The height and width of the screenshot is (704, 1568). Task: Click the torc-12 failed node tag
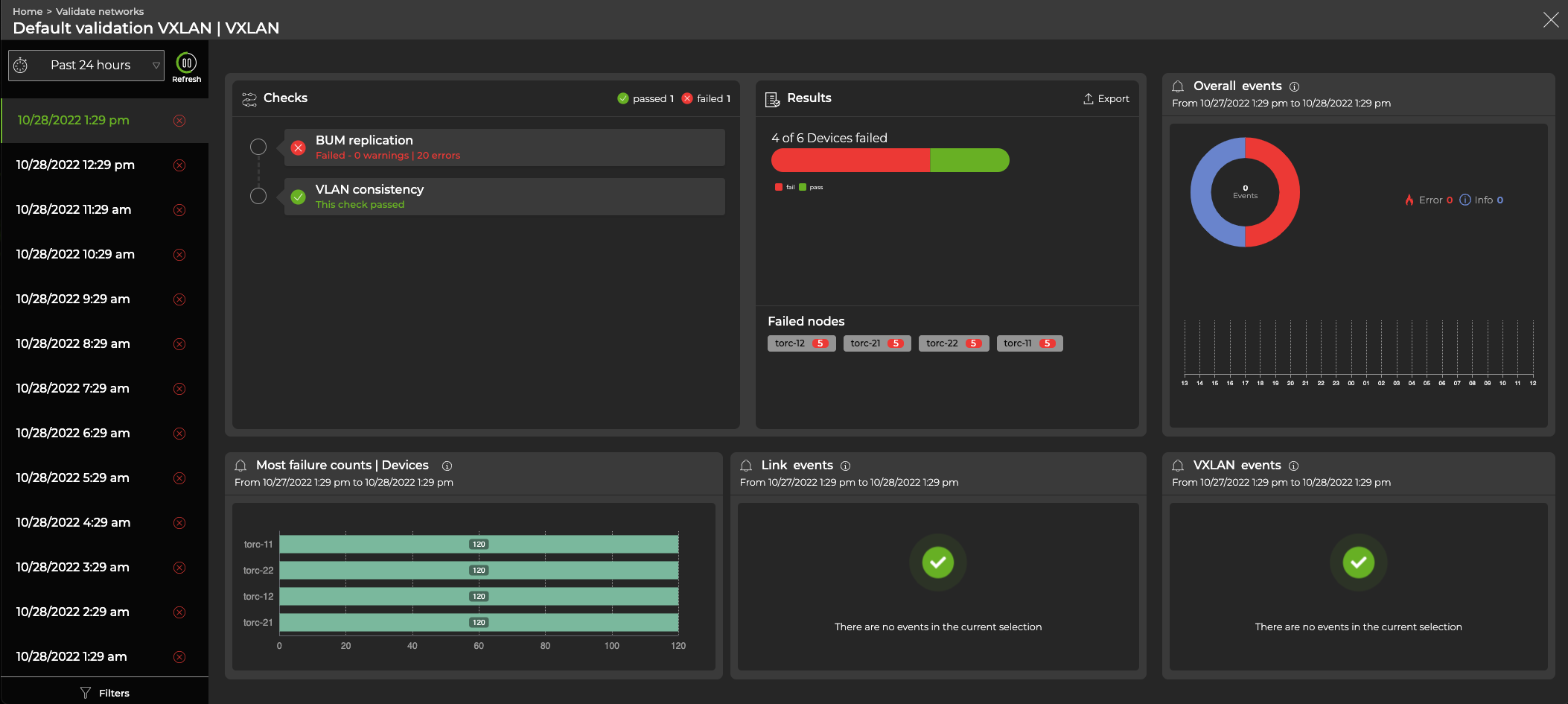(x=801, y=343)
